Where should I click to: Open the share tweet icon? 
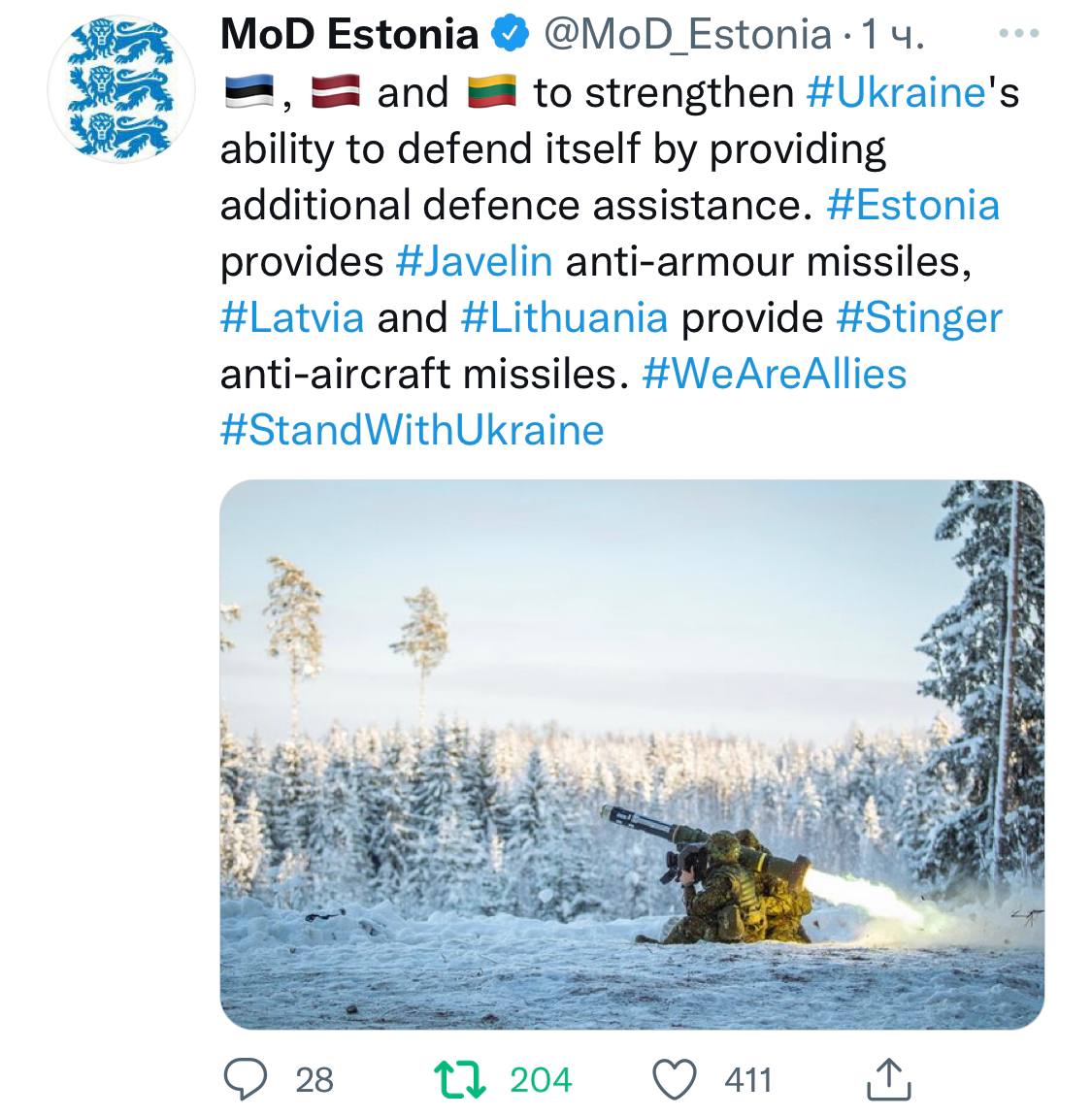pos(887,1078)
